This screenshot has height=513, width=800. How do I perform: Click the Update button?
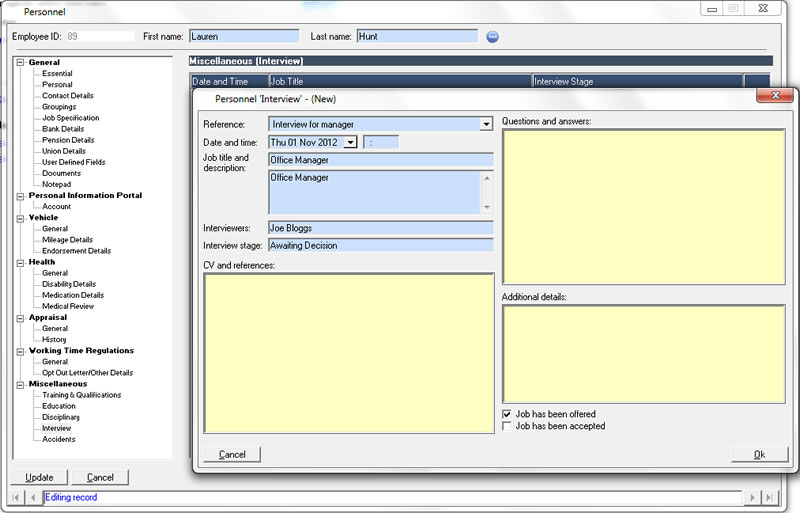(x=39, y=477)
